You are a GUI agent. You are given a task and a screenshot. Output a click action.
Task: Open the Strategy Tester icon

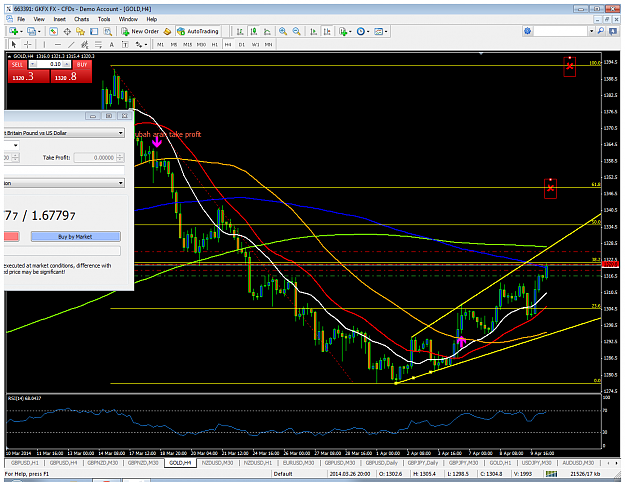(108, 31)
